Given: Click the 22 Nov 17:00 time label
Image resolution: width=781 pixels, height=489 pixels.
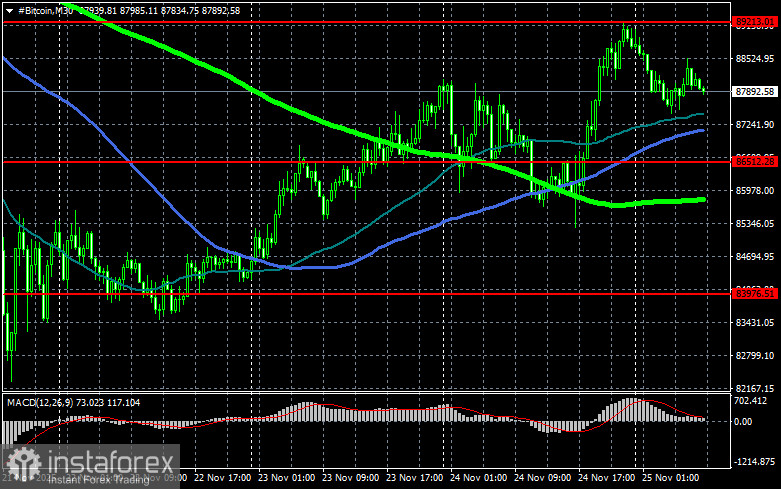Looking at the screenshot, I should pos(222,478).
